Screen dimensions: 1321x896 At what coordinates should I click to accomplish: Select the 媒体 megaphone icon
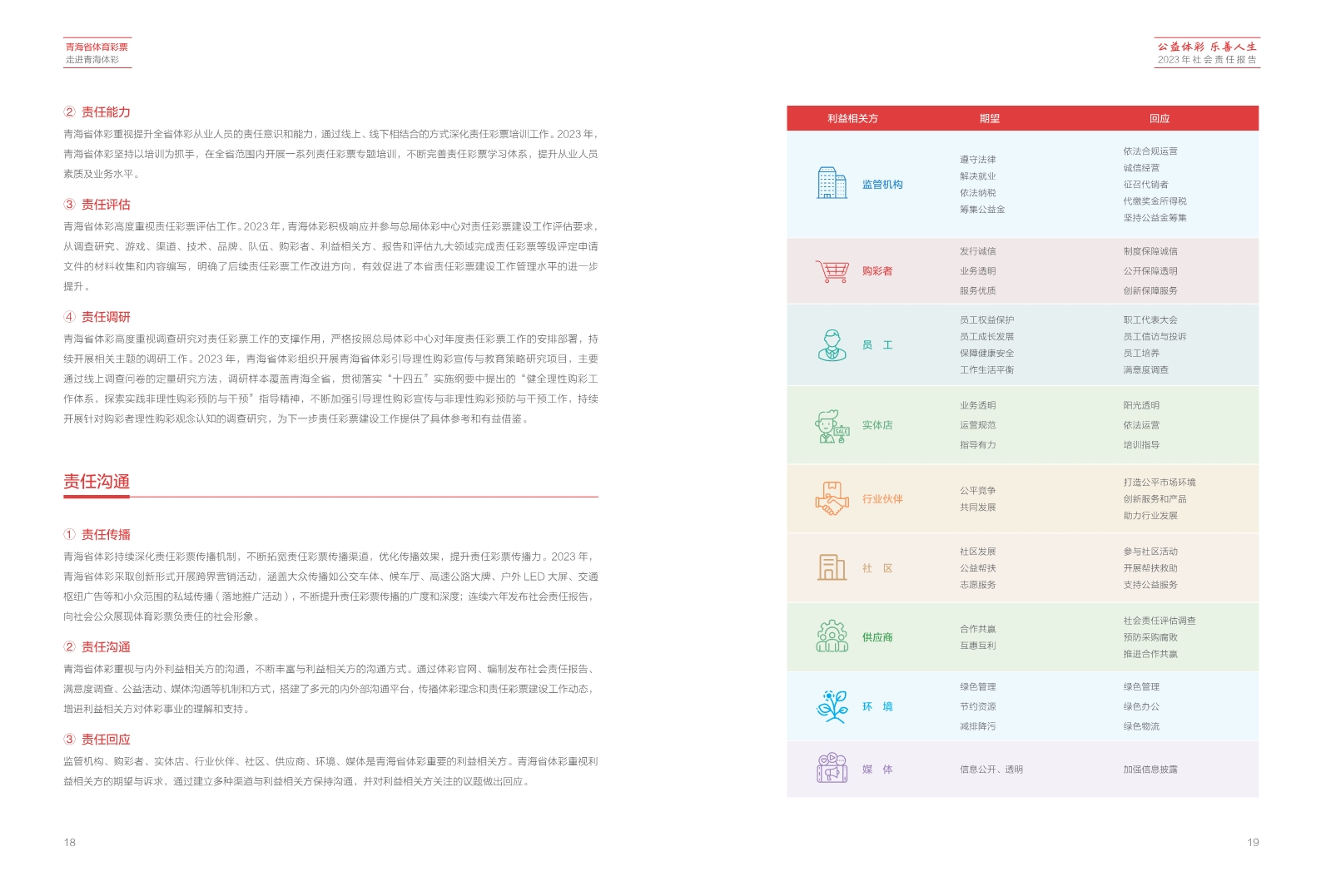tap(832, 770)
